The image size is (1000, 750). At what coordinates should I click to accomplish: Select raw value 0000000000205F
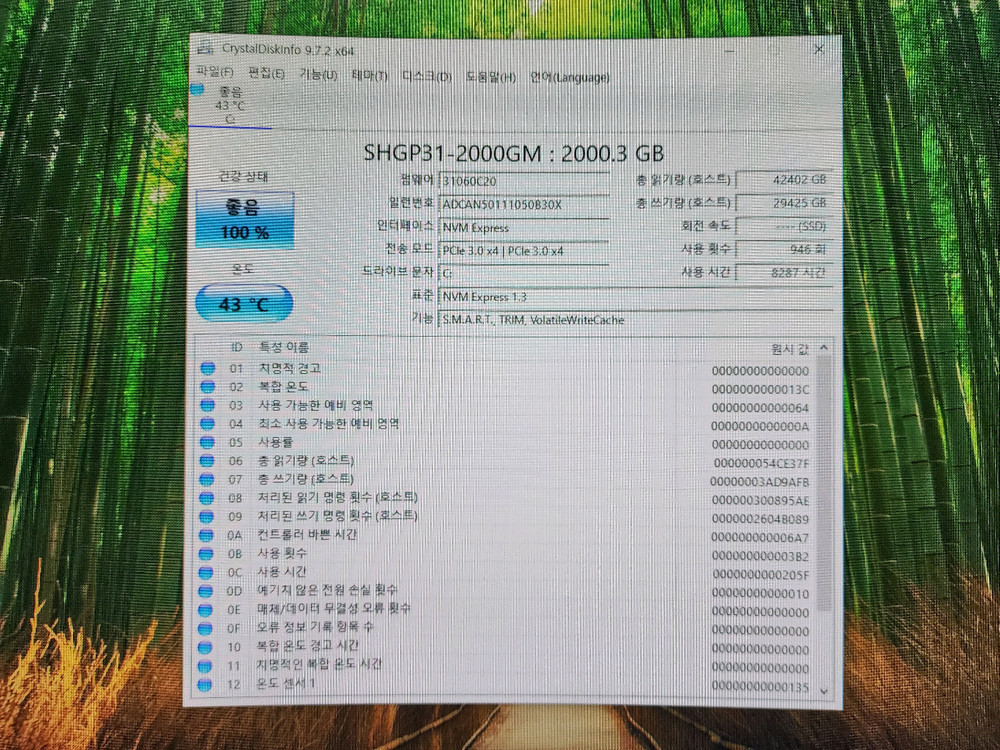click(x=760, y=575)
